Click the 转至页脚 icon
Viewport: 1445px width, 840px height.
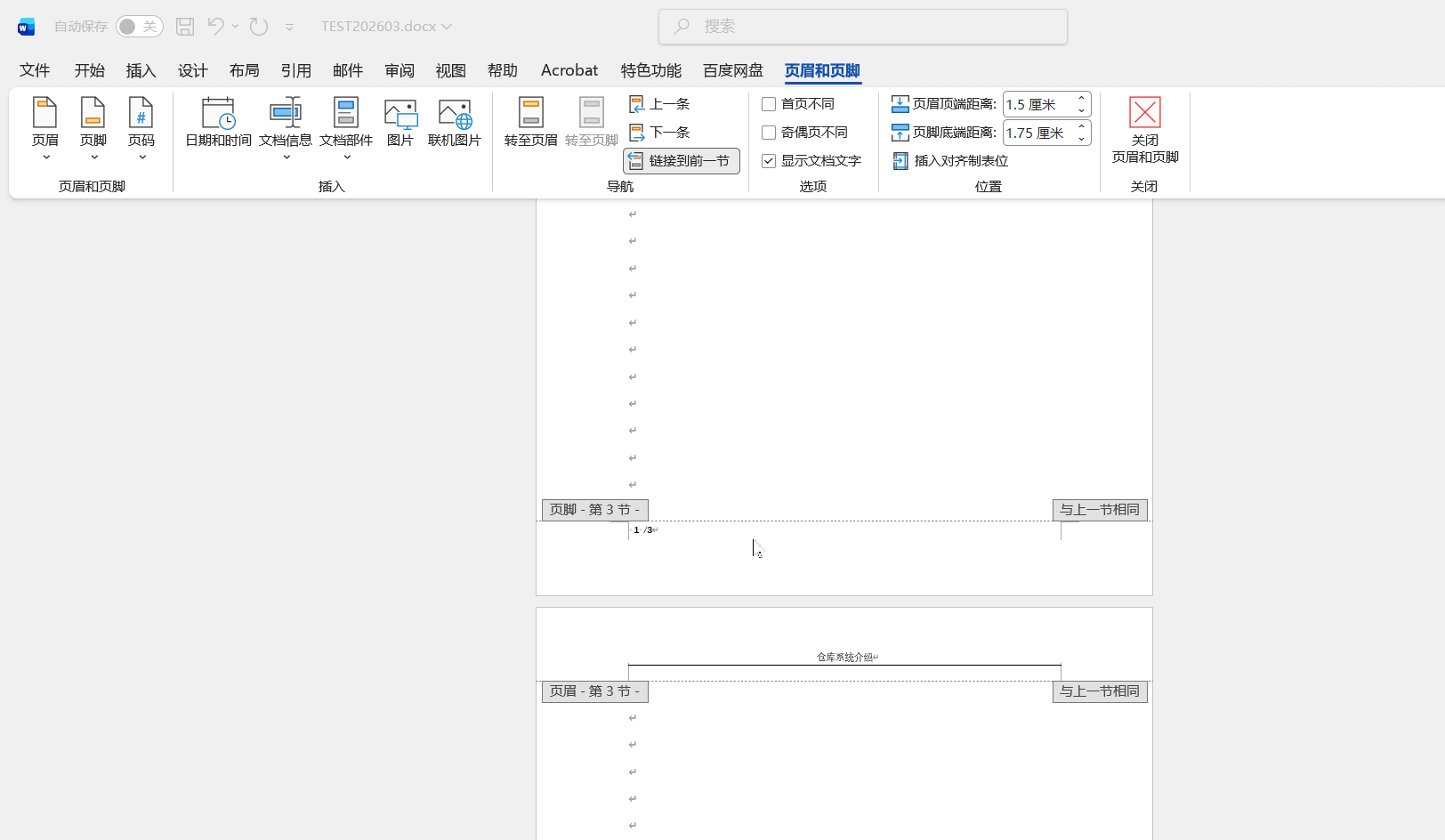592,113
